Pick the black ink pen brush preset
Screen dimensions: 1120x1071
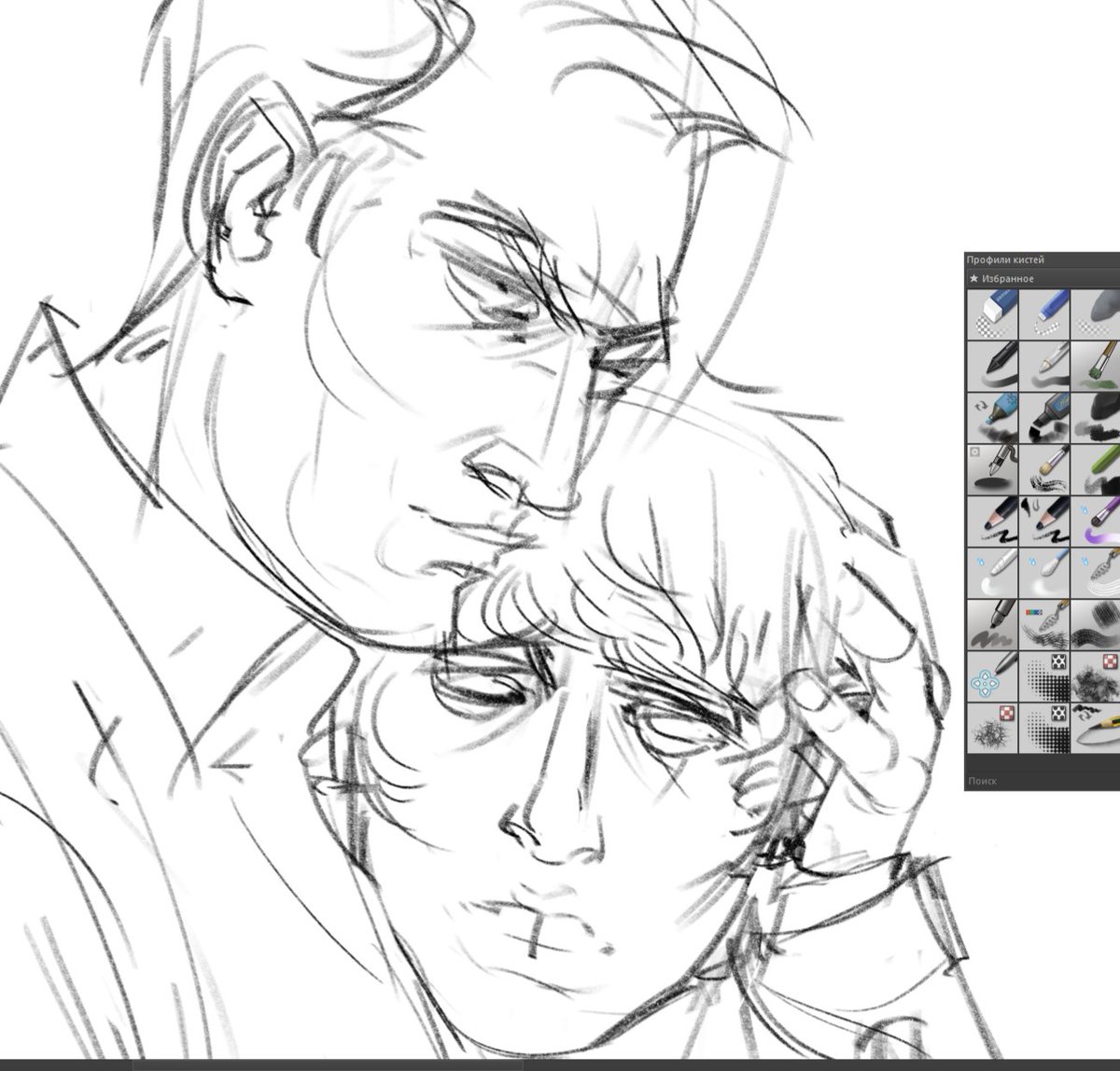(992, 365)
